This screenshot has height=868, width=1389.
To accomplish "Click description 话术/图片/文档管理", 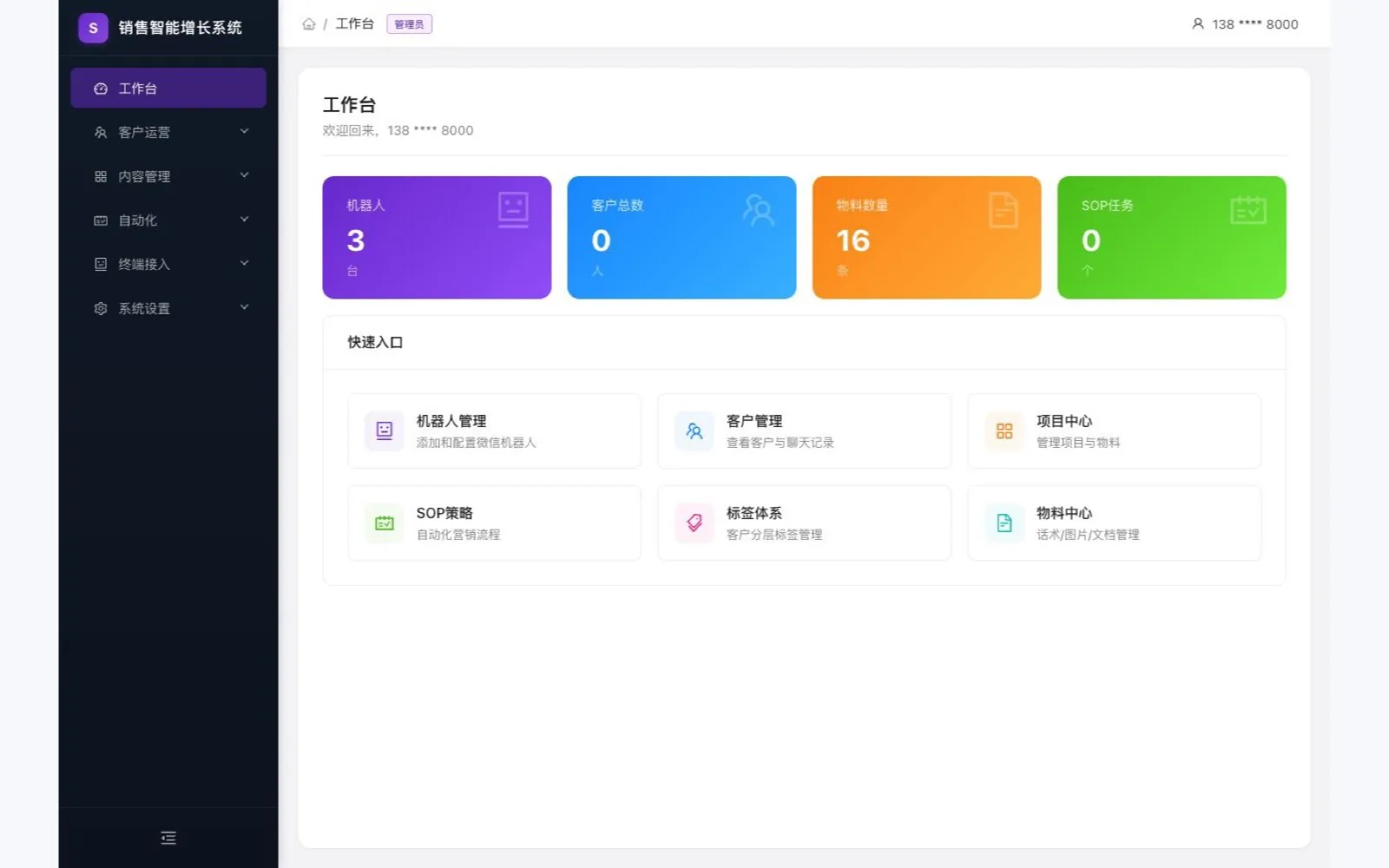I will (1088, 535).
